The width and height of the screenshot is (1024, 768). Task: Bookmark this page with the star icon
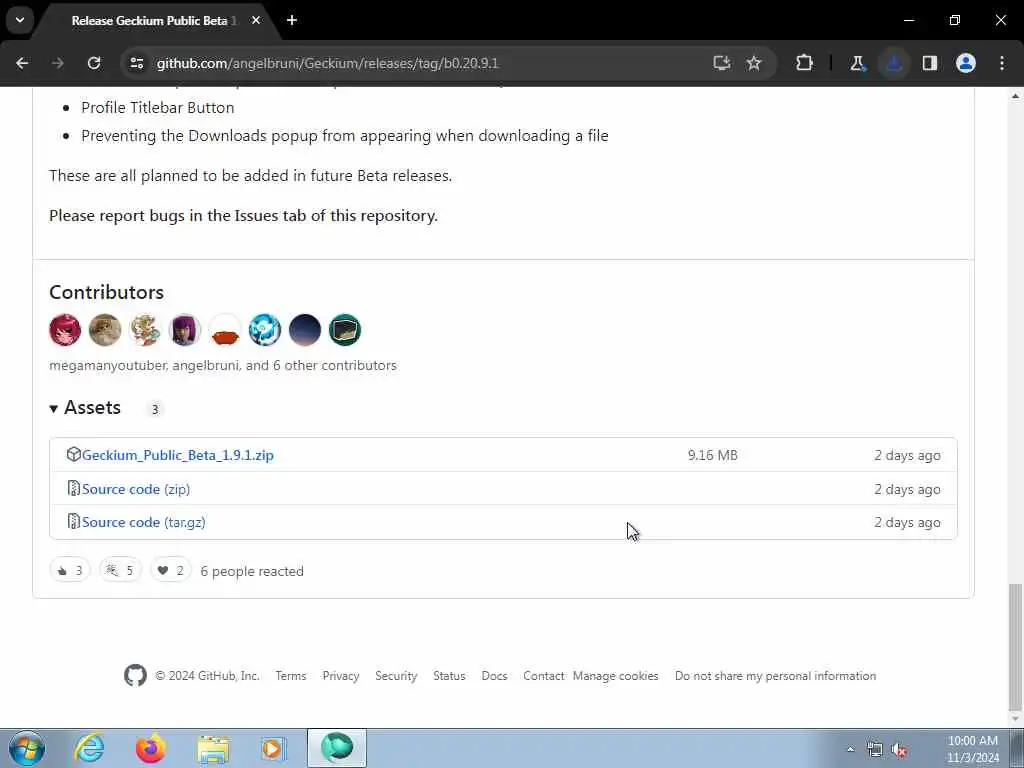coord(754,63)
